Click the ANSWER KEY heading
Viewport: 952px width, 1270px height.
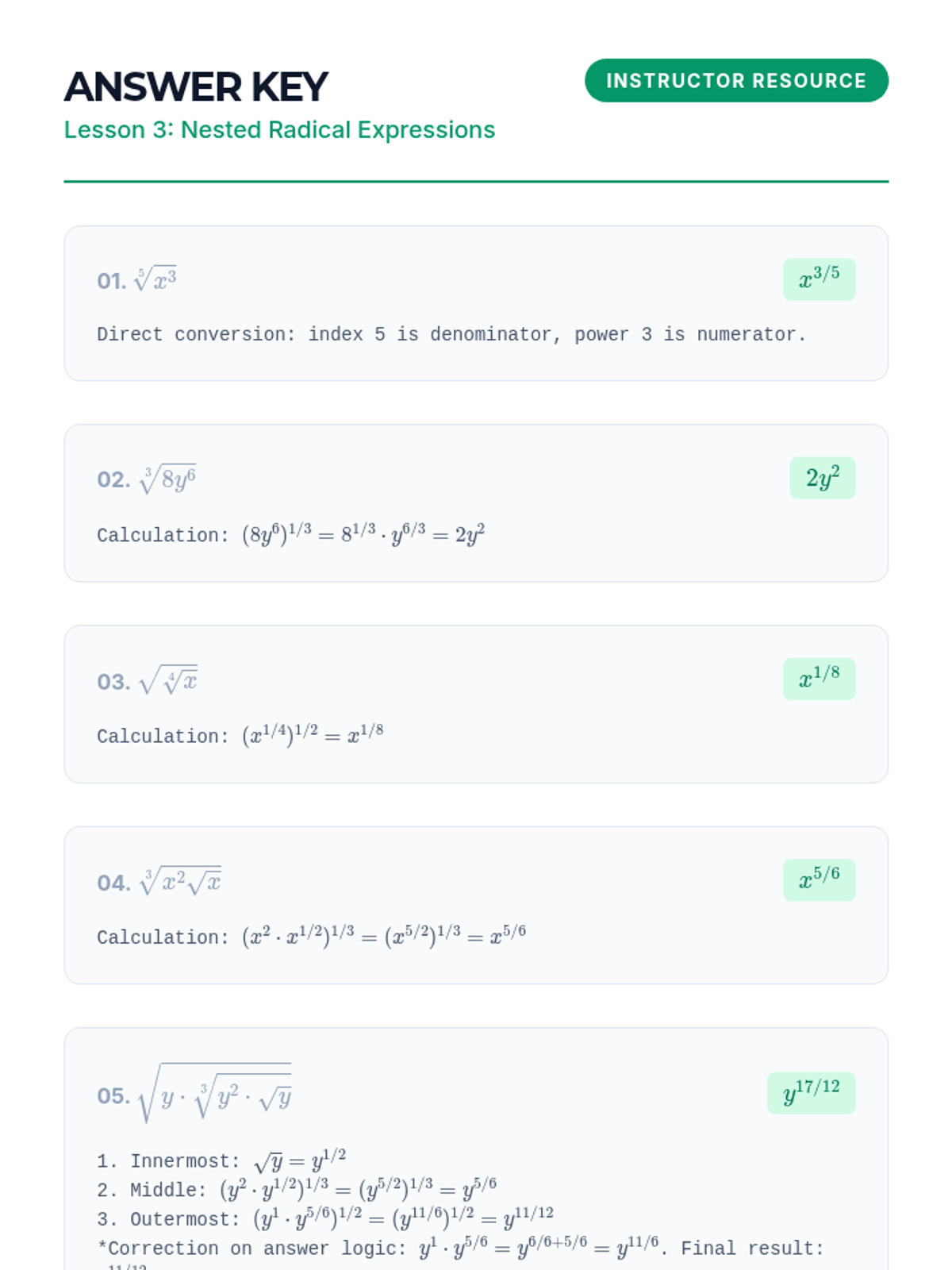click(x=196, y=87)
